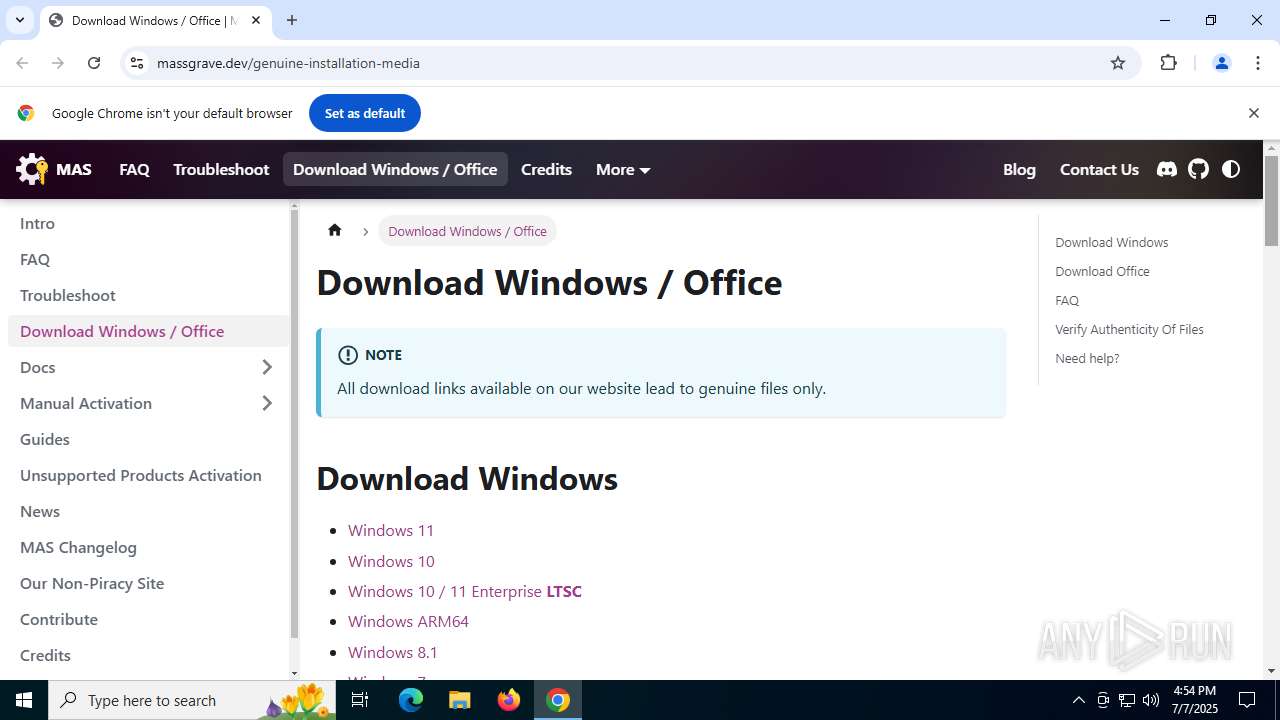This screenshot has height=720, width=1280.
Task: Jump to Need help? in table of contents
Action: click(x=1087, y=358)
